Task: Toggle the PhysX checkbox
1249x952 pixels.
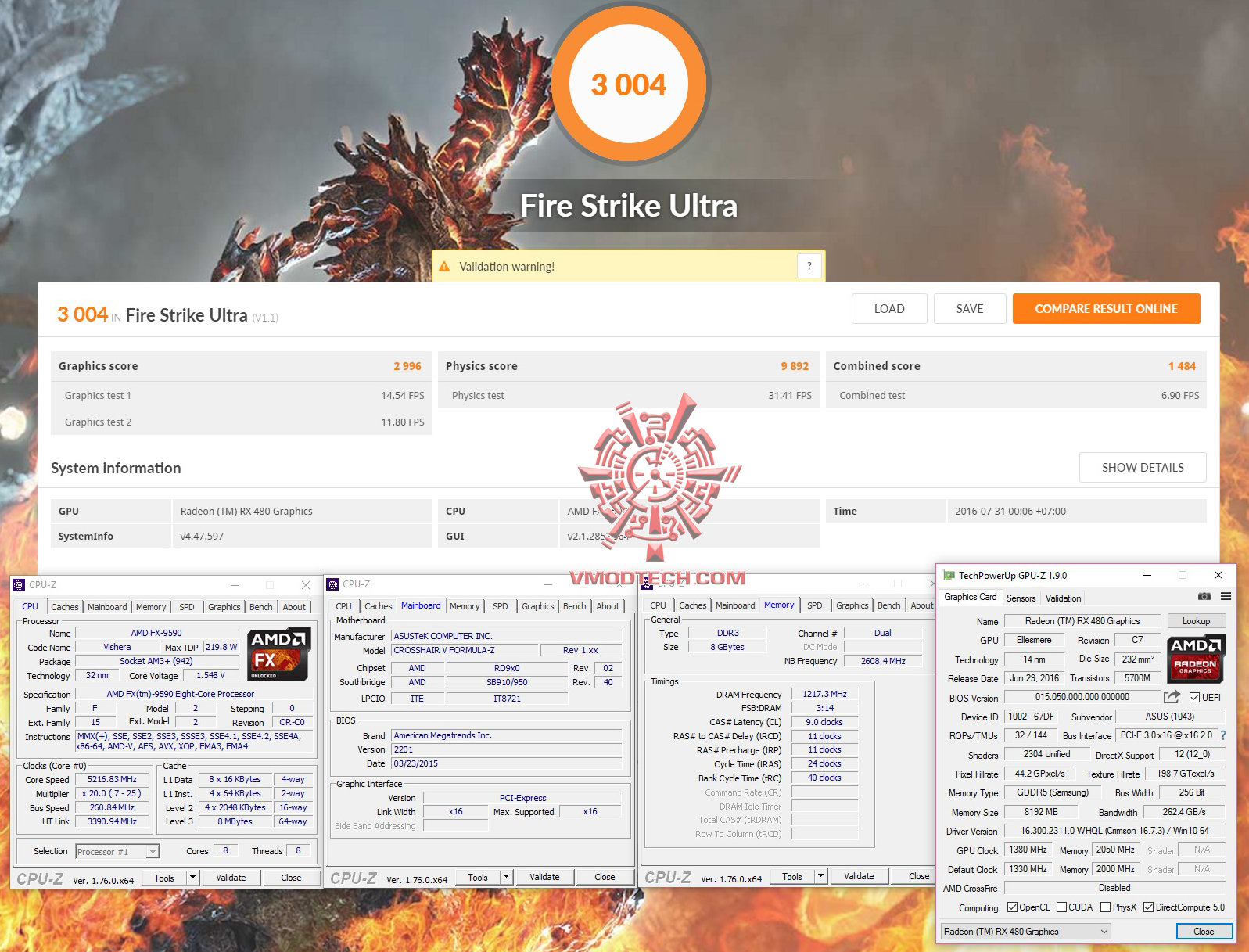Action: click(x=1105, y=907)
